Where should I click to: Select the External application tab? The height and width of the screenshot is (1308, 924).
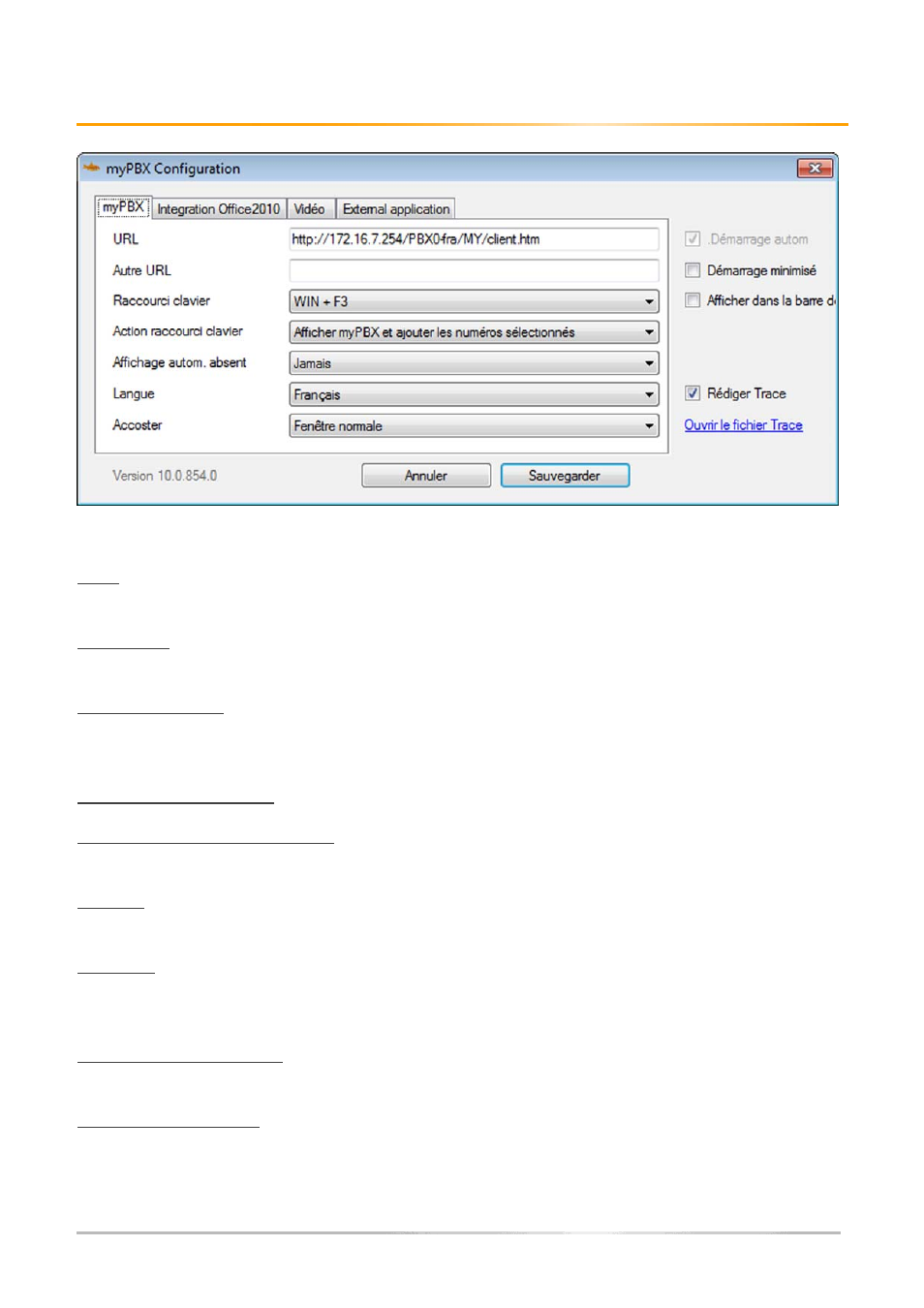point(396,208)
